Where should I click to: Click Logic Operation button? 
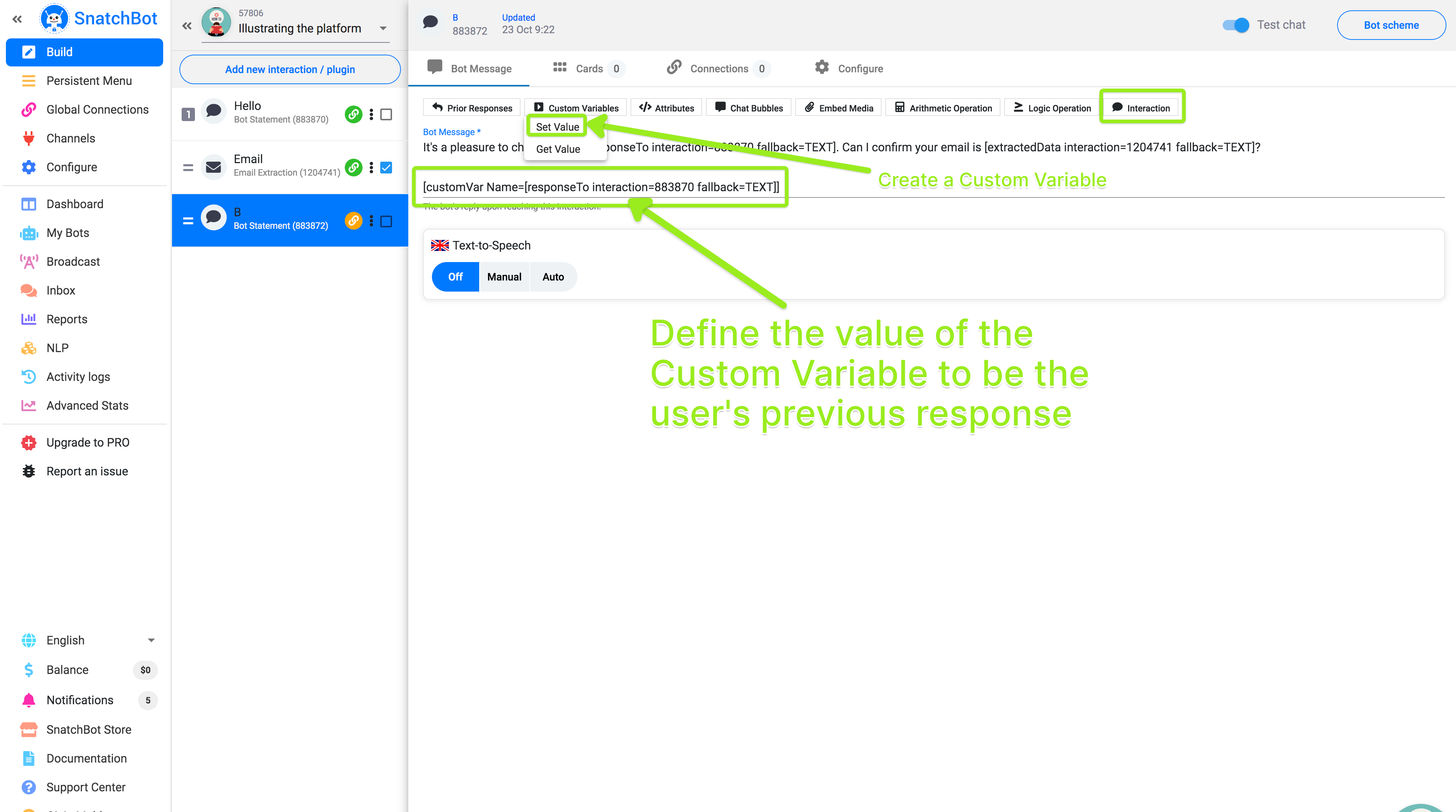click(1052, 108)
